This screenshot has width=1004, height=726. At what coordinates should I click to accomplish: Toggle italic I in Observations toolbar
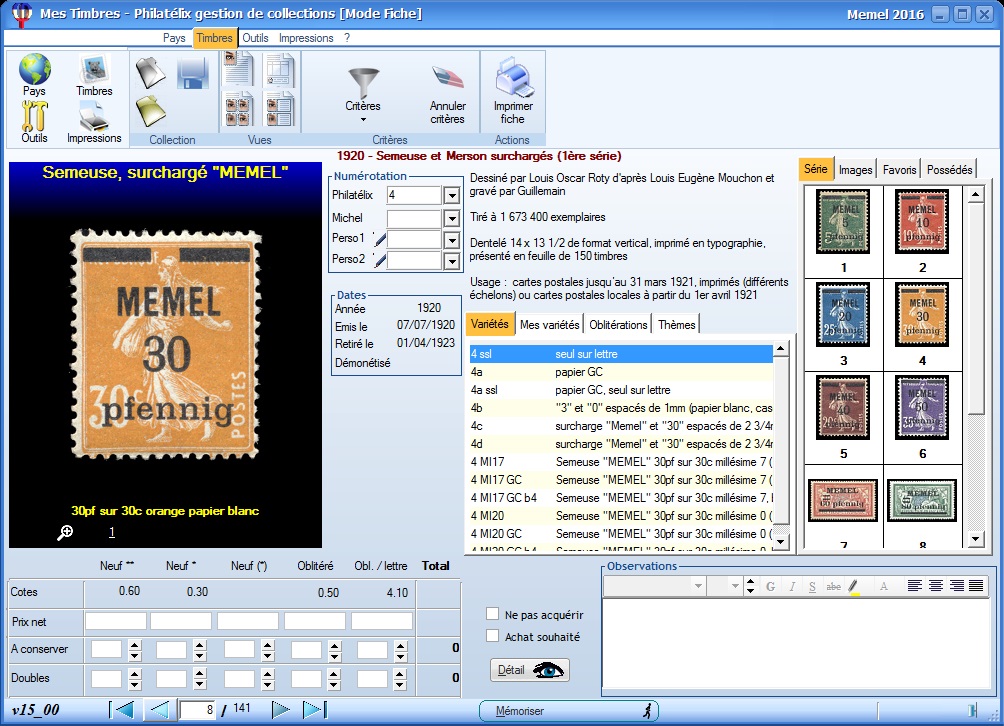pyautogui.click(x=792, y=586)
